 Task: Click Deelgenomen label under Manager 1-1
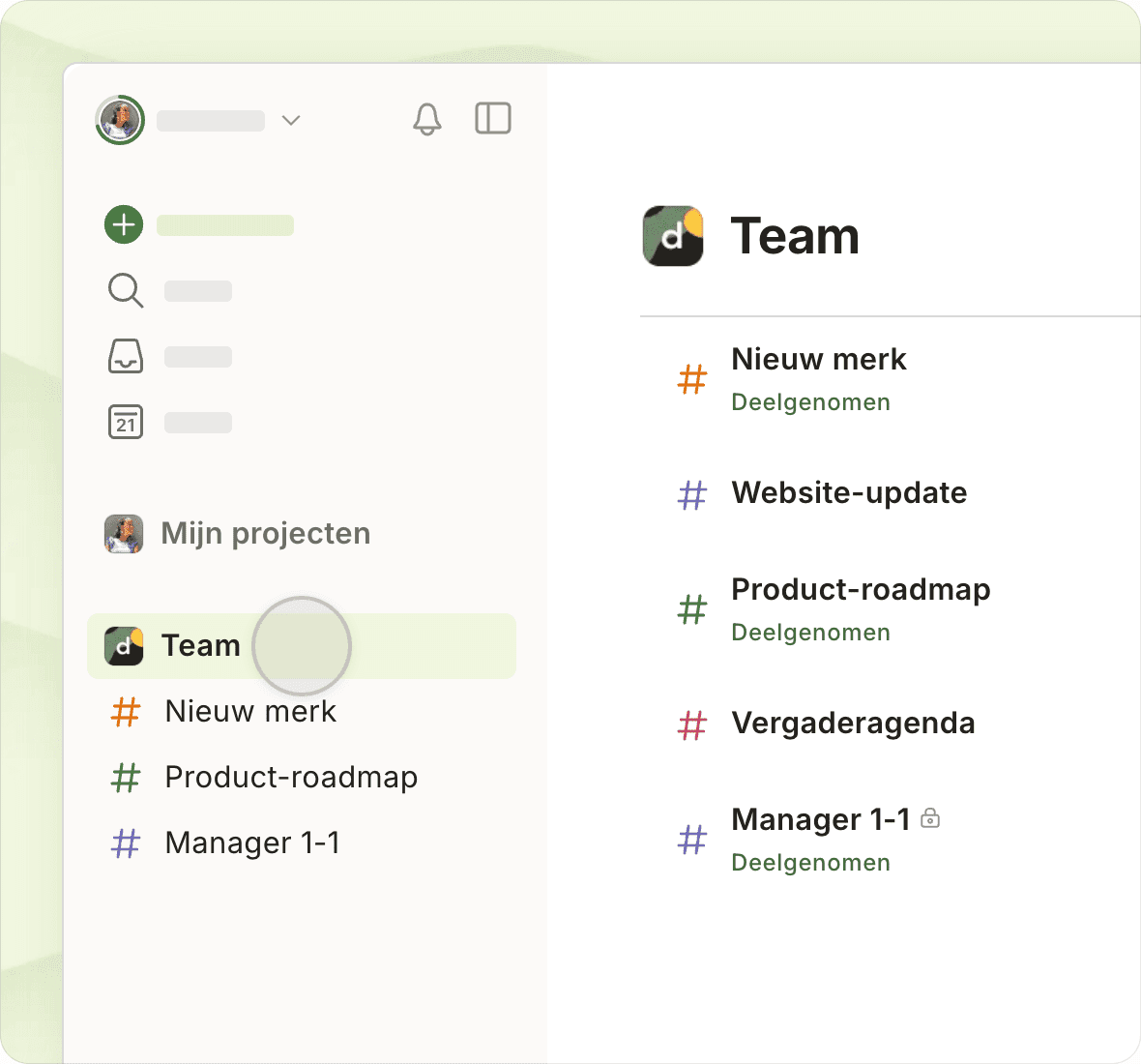point(810,863)
